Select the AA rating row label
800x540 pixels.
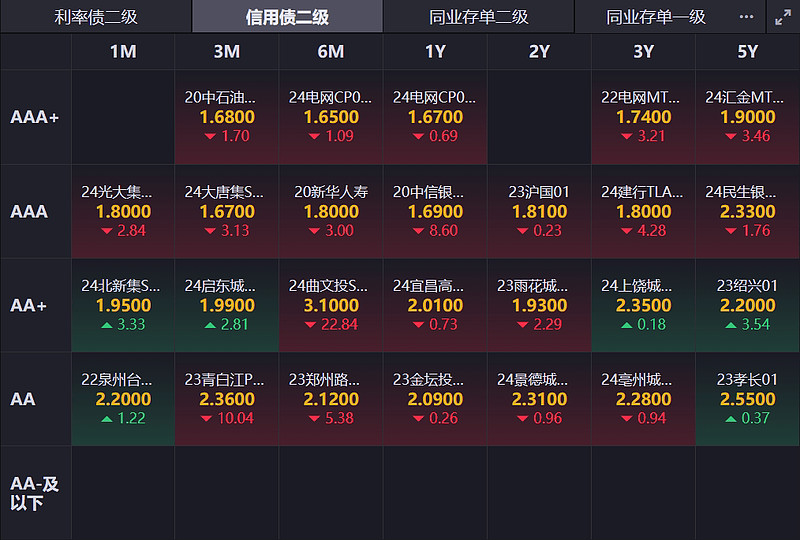coord(23,399)
